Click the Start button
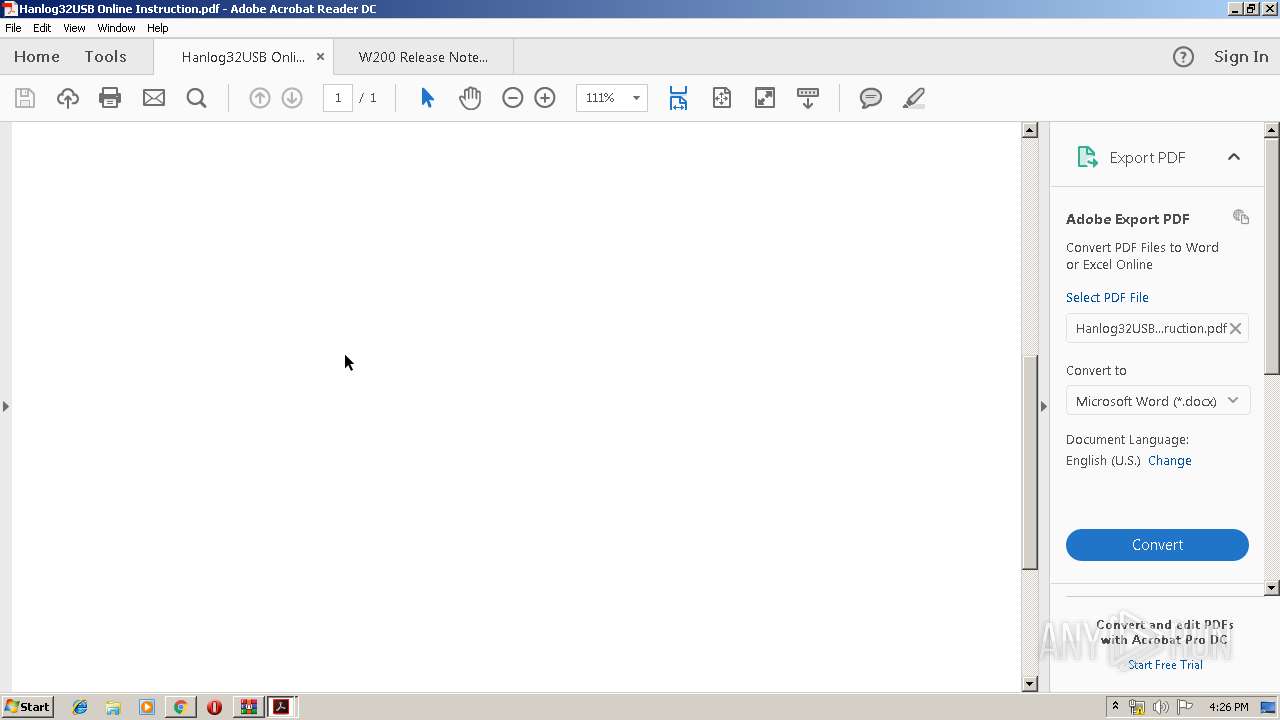The width and height of the screenshot is (1280, 720). click(28, 707)
